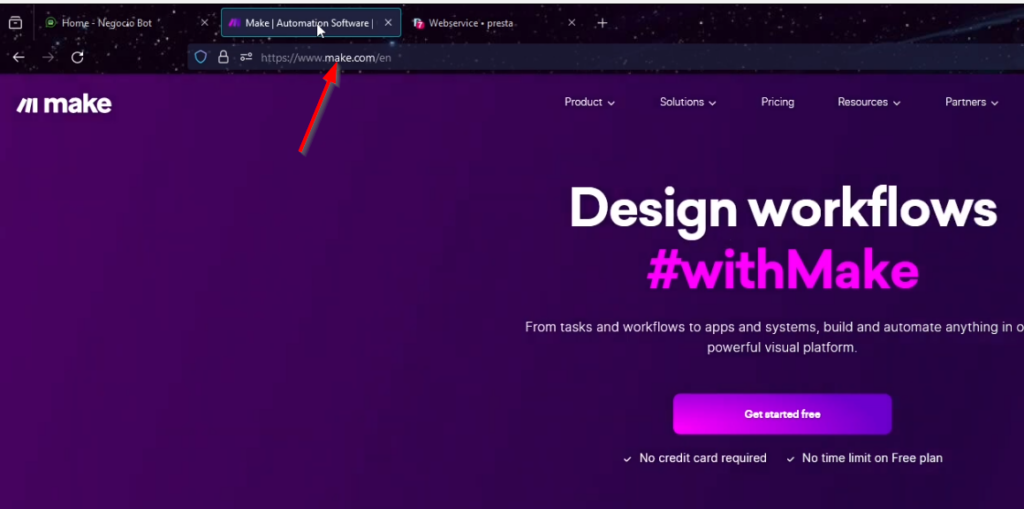Open the Pricing page link
This screenshot has width=1024, height=509.
[x=777, y=103]
